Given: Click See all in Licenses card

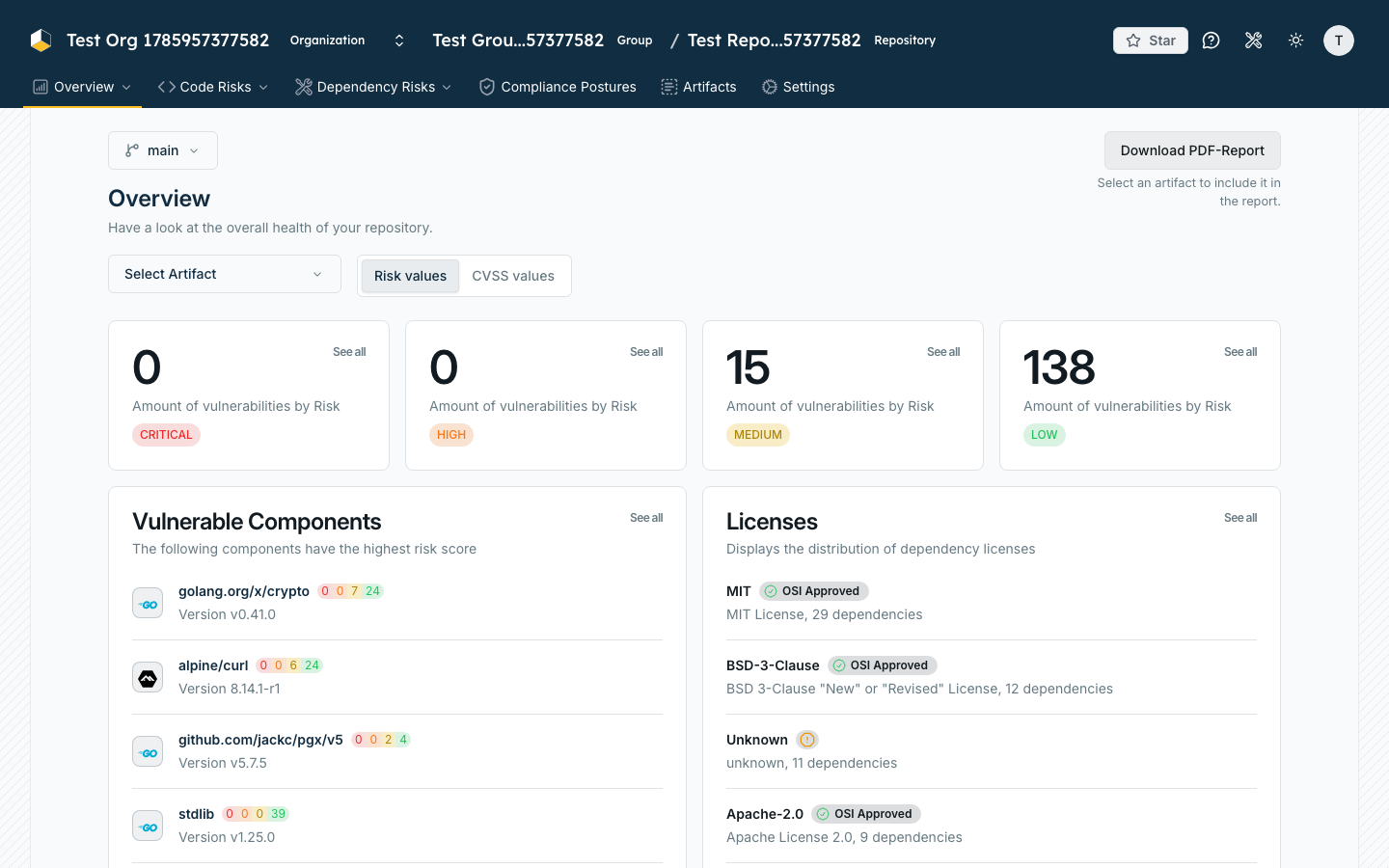Looking at the screenshot, I should click(1240, 518).
